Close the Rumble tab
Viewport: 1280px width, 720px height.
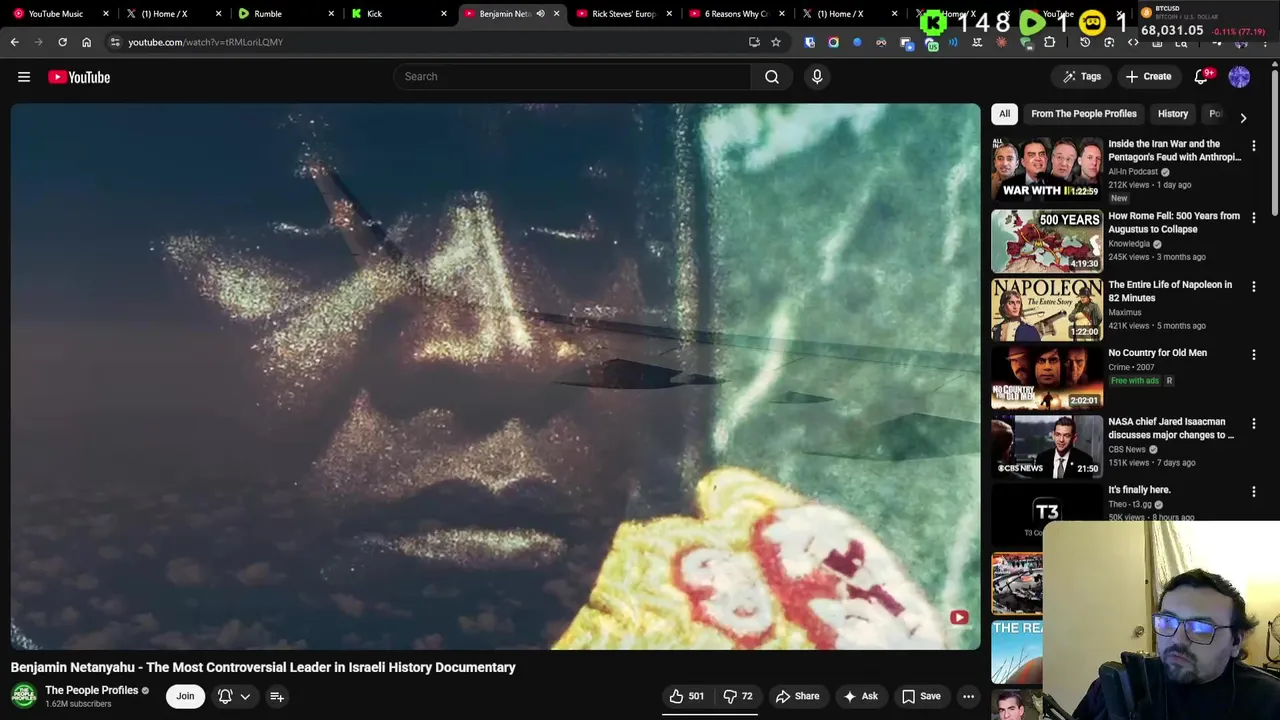[x=332, y=14]
